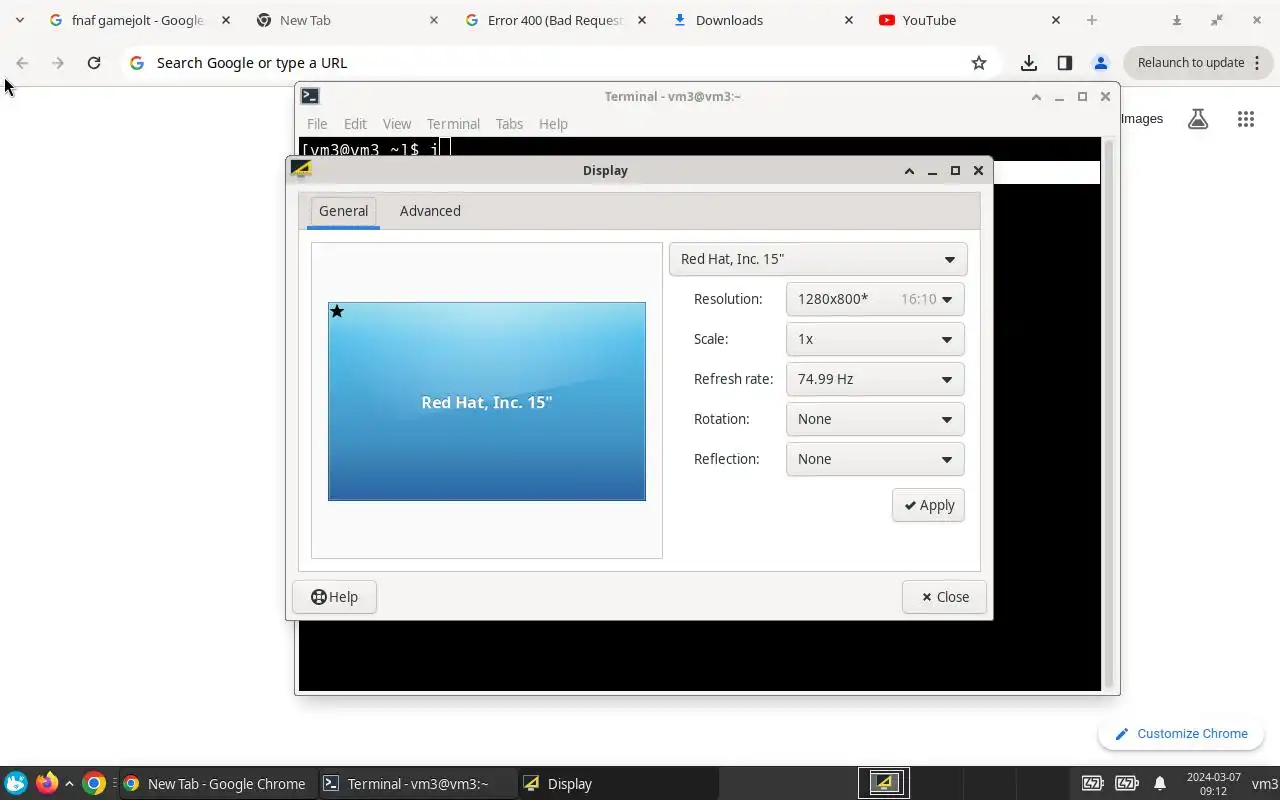
Task: Open Google Search Labs flask icon
Action: tap(1198, 119)
